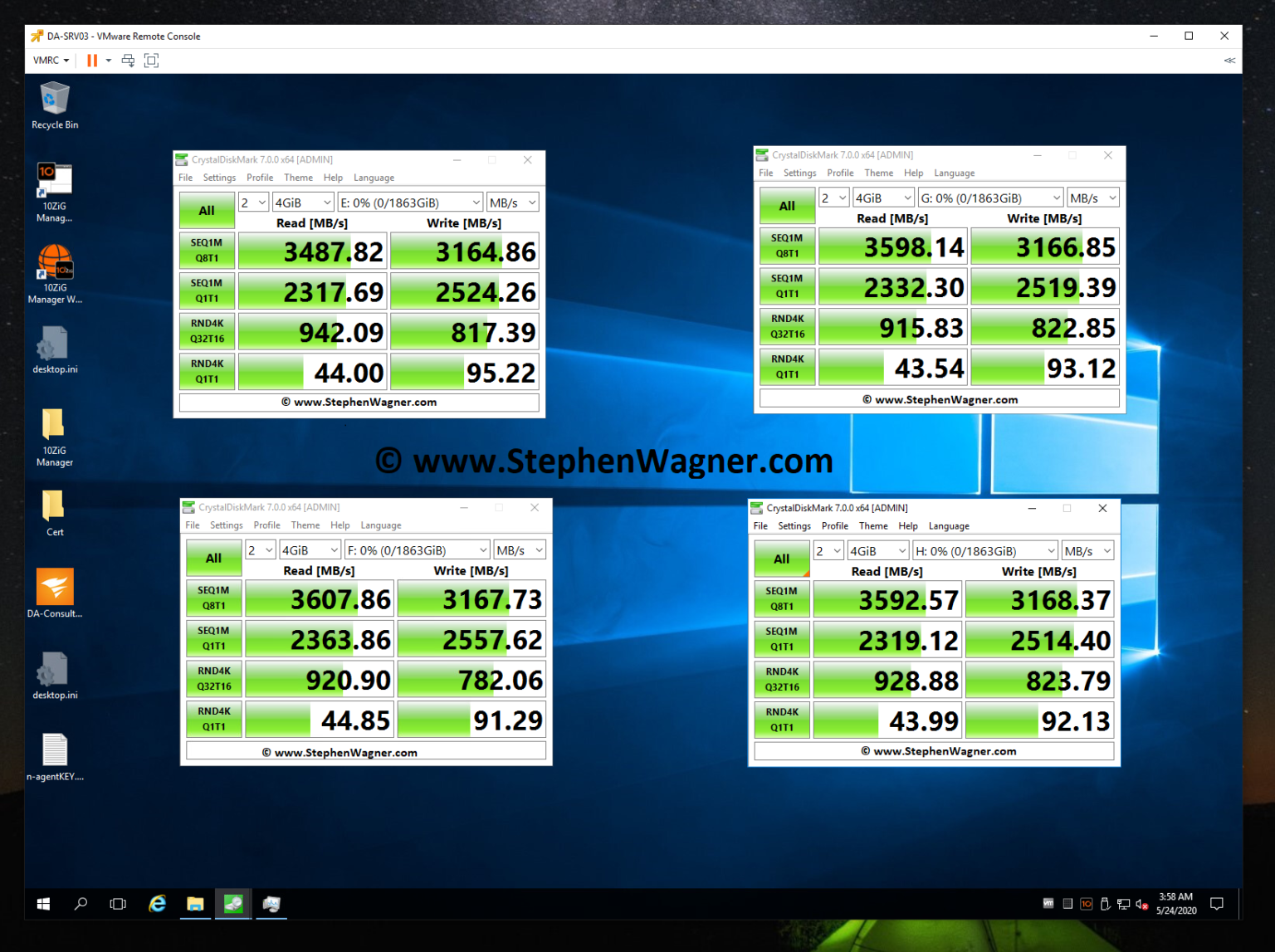
Task: Open Task View from the taskbar
Action: click(x=117, y=904)
